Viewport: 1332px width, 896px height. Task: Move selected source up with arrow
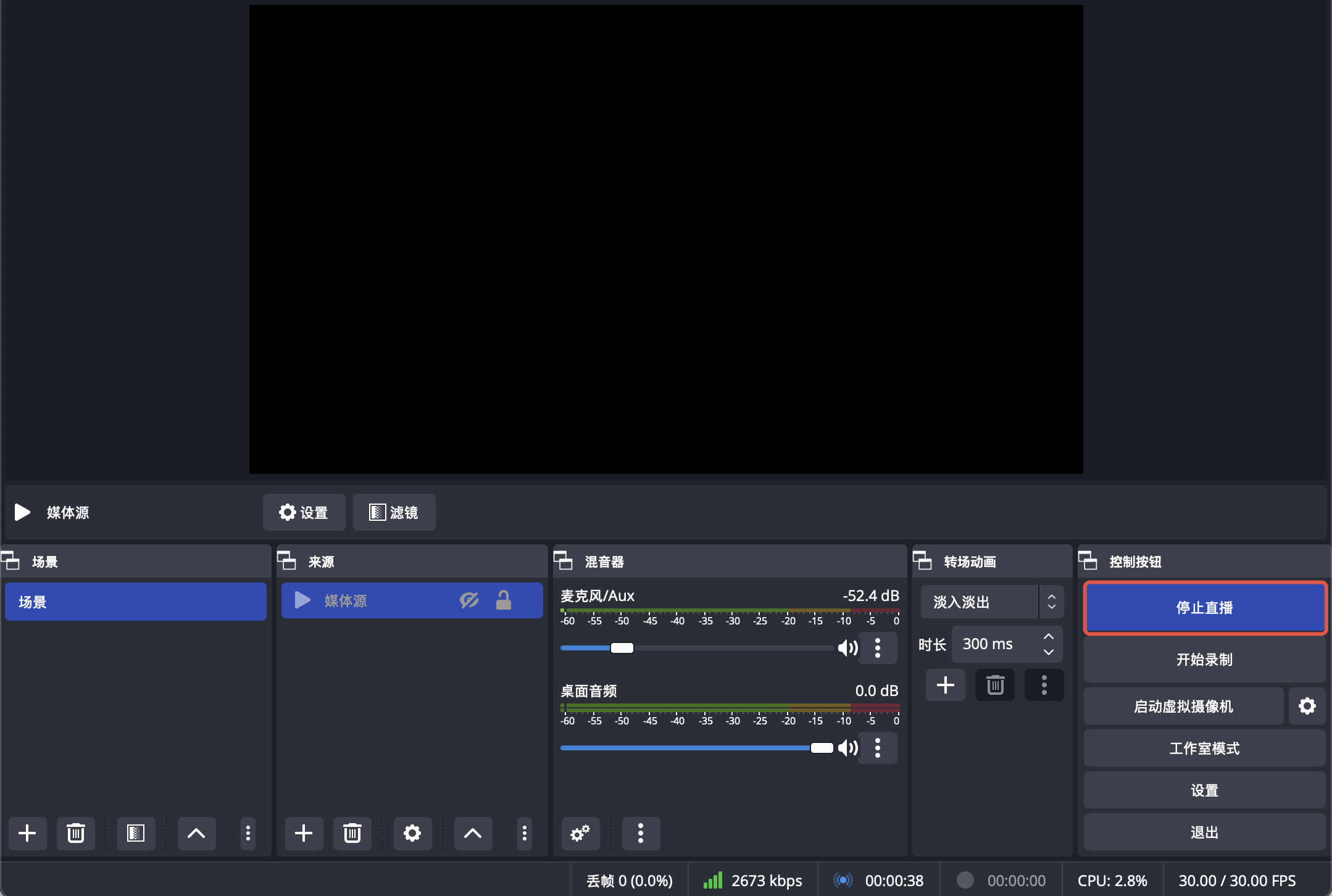coord(473,833)
